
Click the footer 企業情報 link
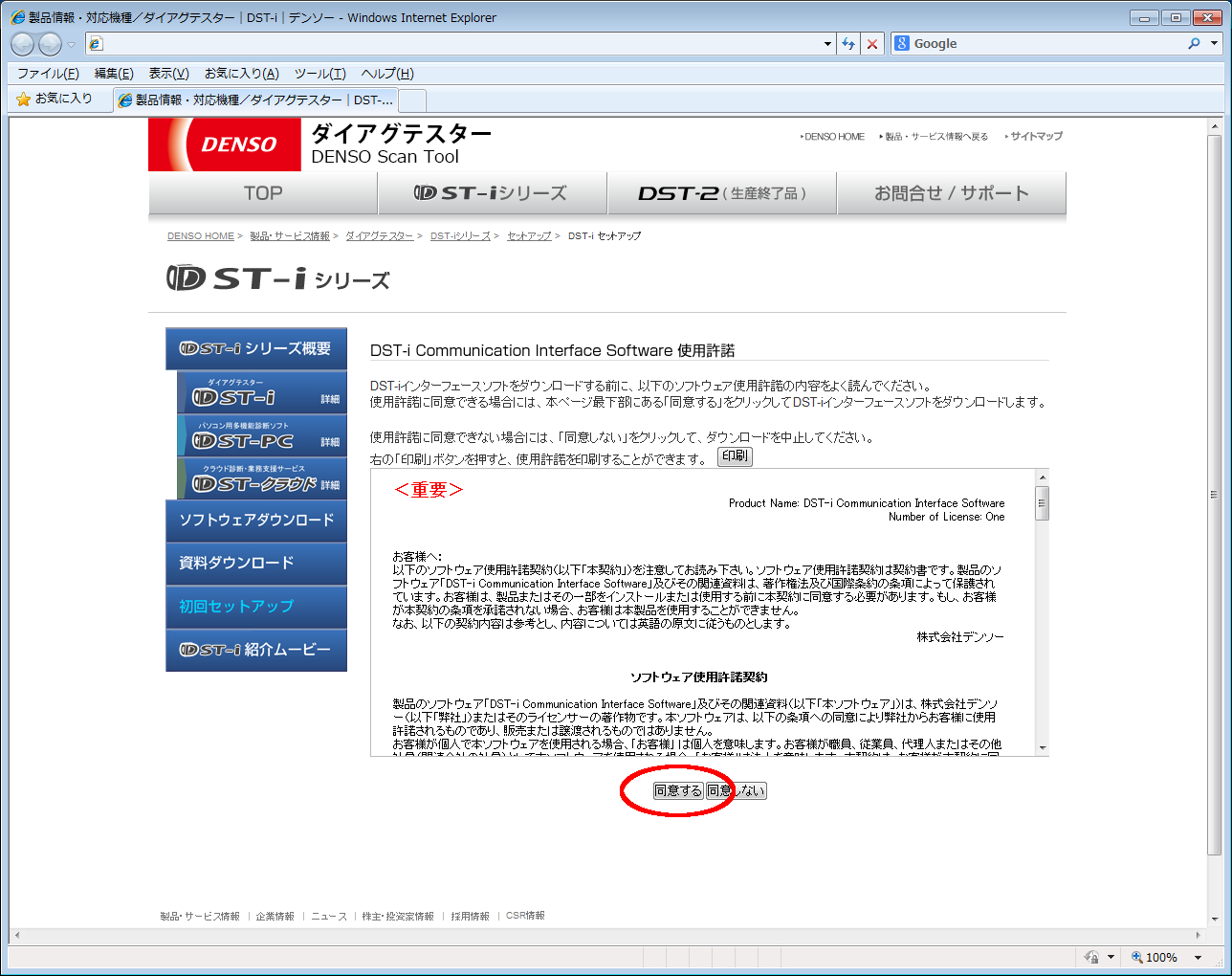click(275, 917)
